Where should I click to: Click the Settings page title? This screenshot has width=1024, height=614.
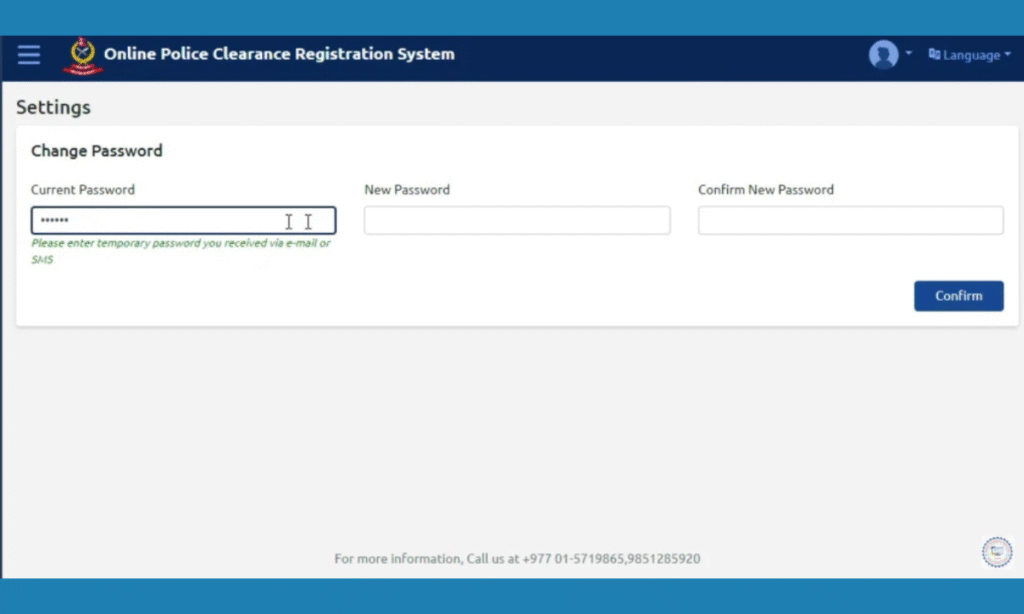pyautogui.click(x=52, y=107)
